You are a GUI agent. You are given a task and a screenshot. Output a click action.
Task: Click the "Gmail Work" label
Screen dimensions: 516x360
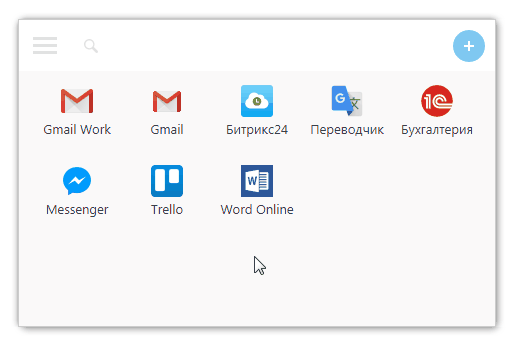tap(77, 130)
